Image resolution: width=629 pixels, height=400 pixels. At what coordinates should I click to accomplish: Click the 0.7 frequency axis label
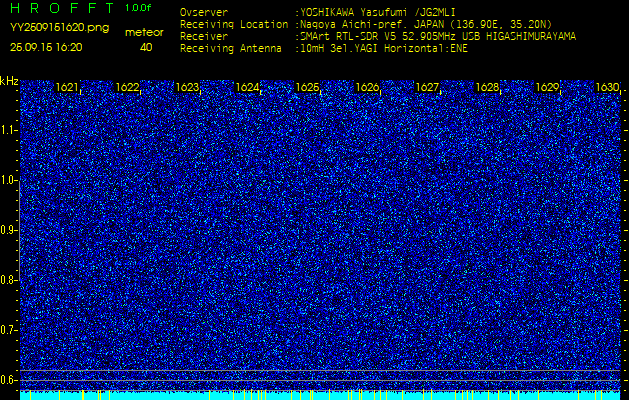(x=7, y=330)
